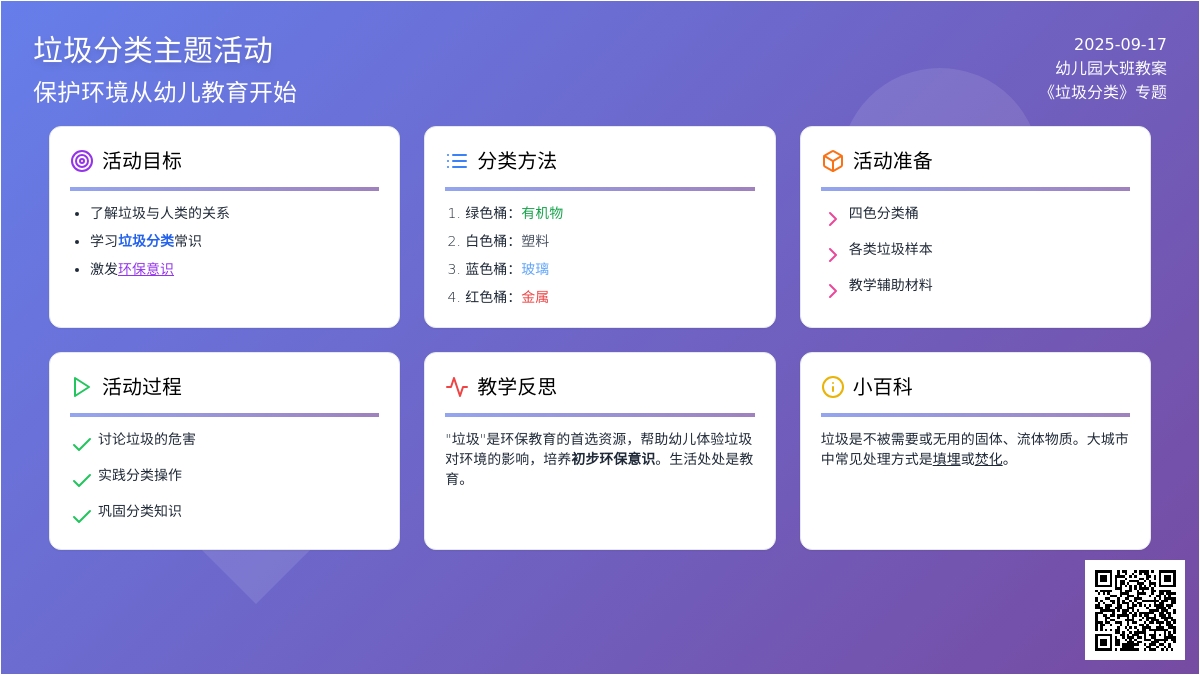Click the box icon beside 活动准备
This screenshot has width=1200, height=675.
(832, 161)
